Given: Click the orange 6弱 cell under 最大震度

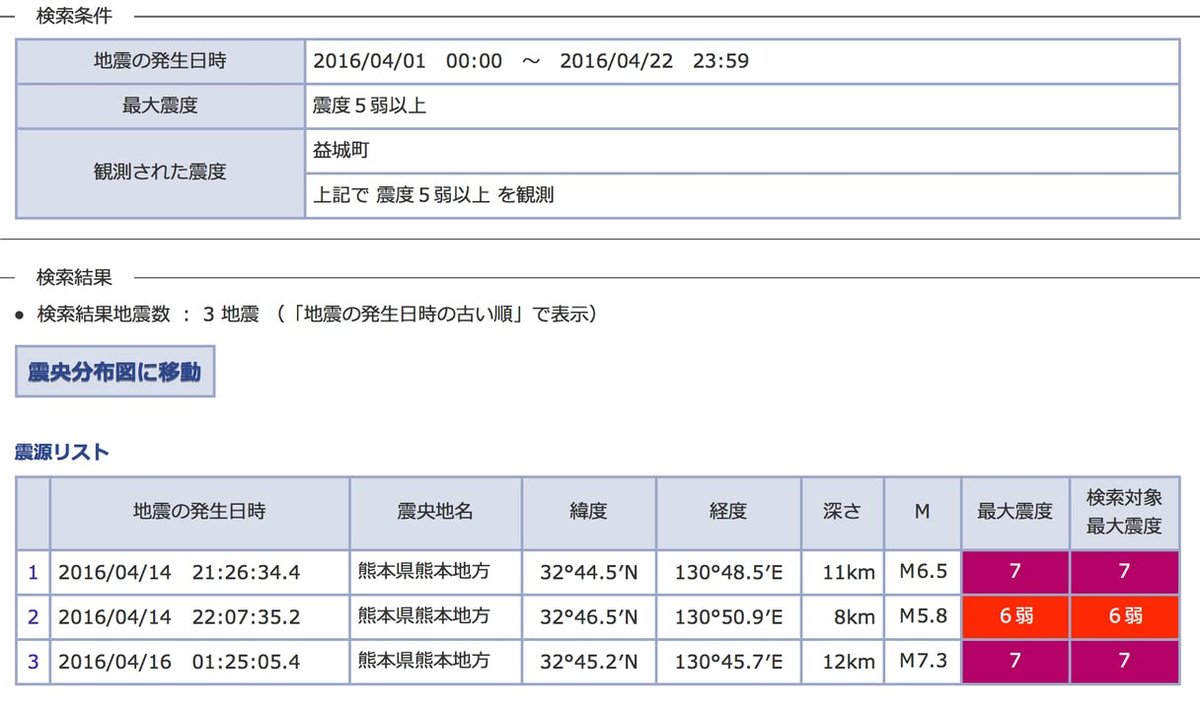Looking at the screenshot, I should point(1015,617).
